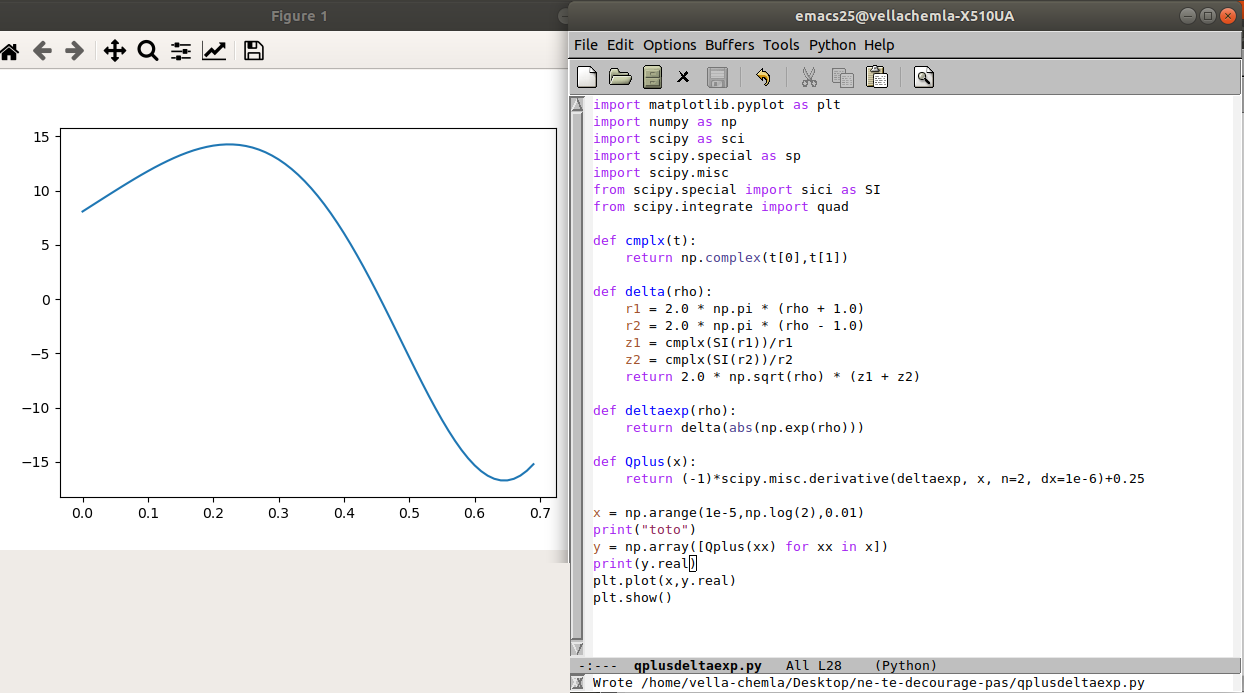The image size is (1244, 693).
Task: Undo last change with the undo arrow
Action: [763, 77]
